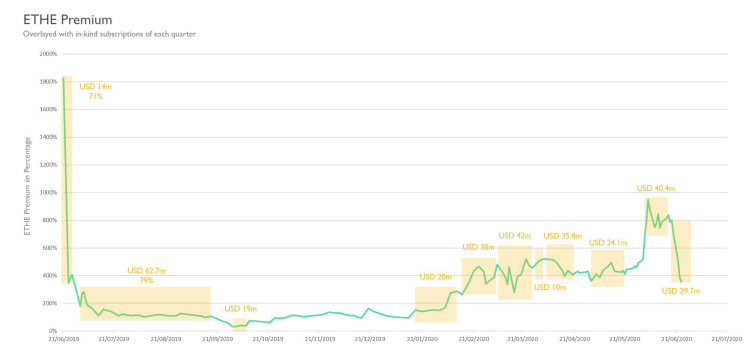Click the USD 20m annotation label
750x364 pixels.
[436, 277]
